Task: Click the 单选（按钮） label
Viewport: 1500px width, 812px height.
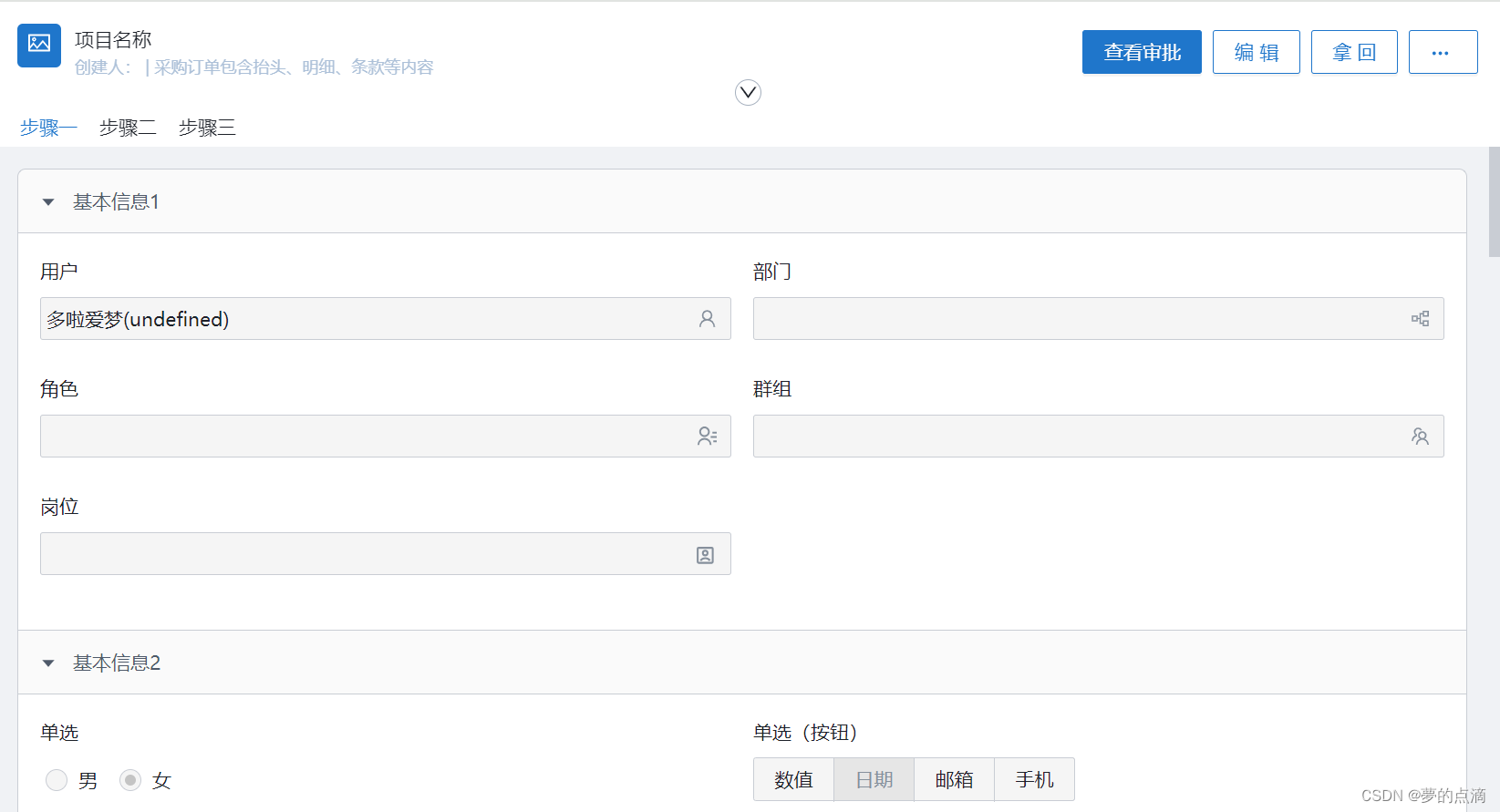Action: coord(805,733)
